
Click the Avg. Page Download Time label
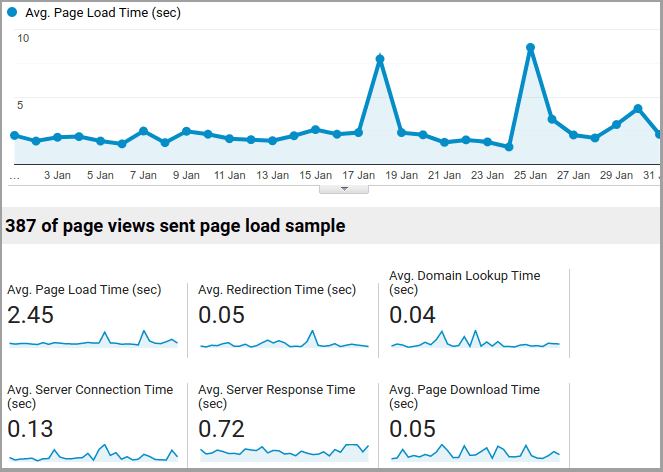click(464, 396)
